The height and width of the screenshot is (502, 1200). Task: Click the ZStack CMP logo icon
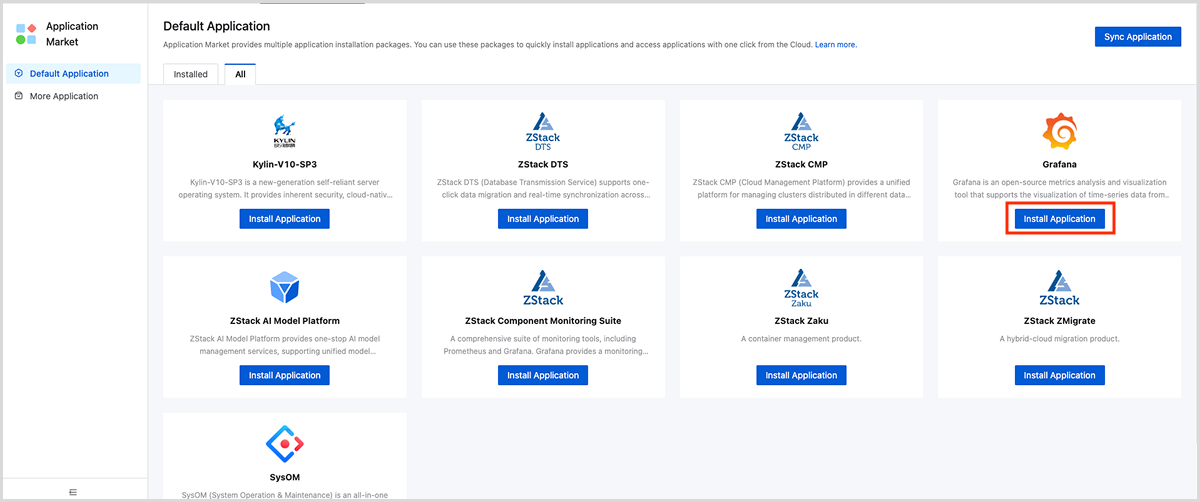click(801, 131)
